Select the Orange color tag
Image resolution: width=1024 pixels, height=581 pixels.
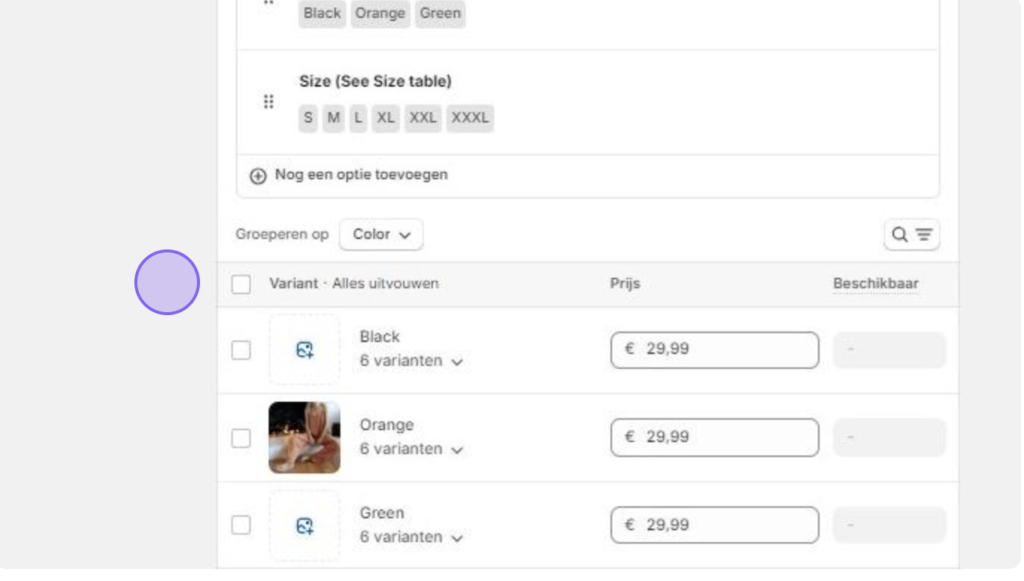coord(380,14)
